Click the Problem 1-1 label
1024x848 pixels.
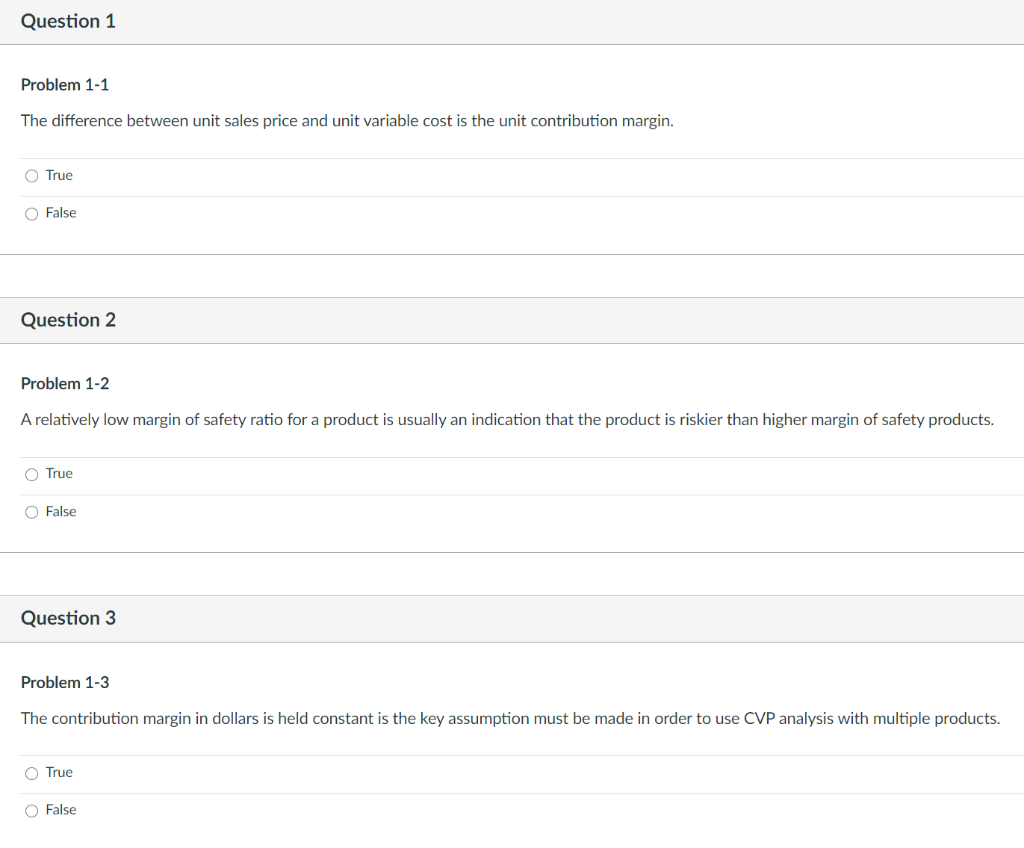pos(65,85)
